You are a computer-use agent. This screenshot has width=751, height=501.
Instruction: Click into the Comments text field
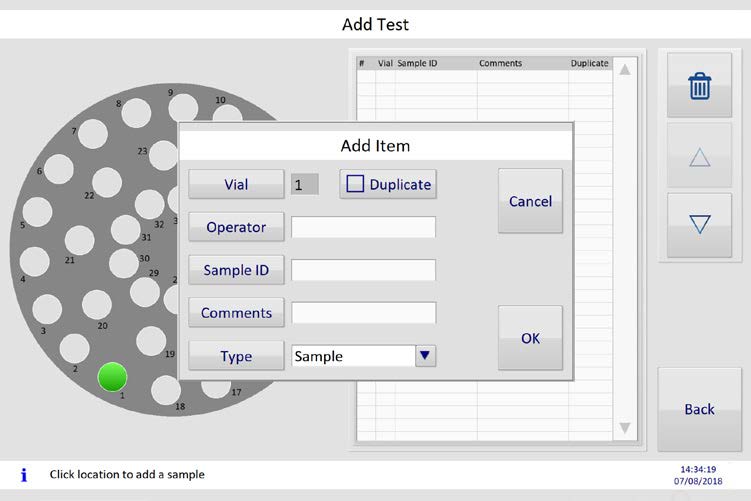click(363, 313)
